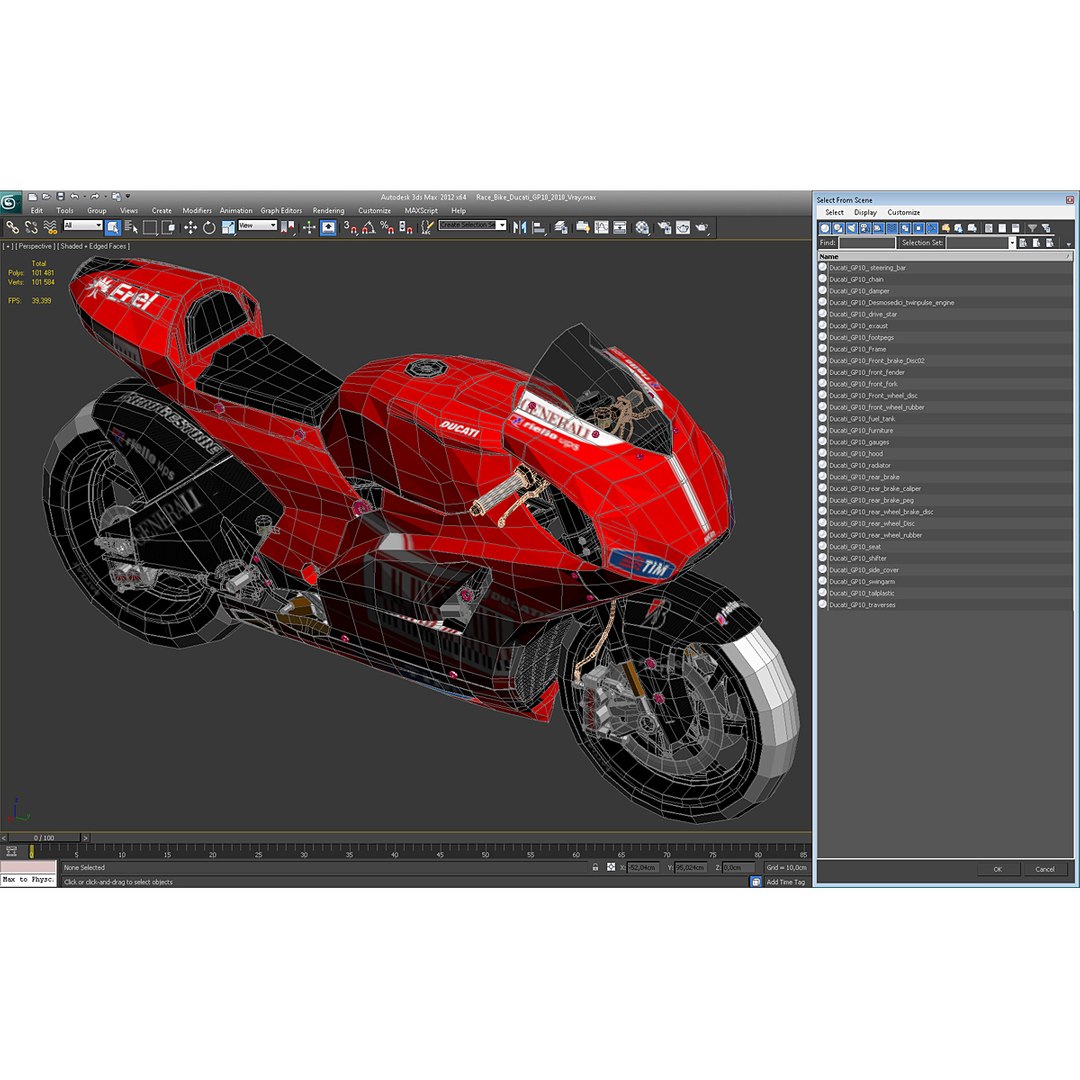The width and height of the screenshot is (1080, 1080).
Task: Open the Layer Manager
Action: 561,227
